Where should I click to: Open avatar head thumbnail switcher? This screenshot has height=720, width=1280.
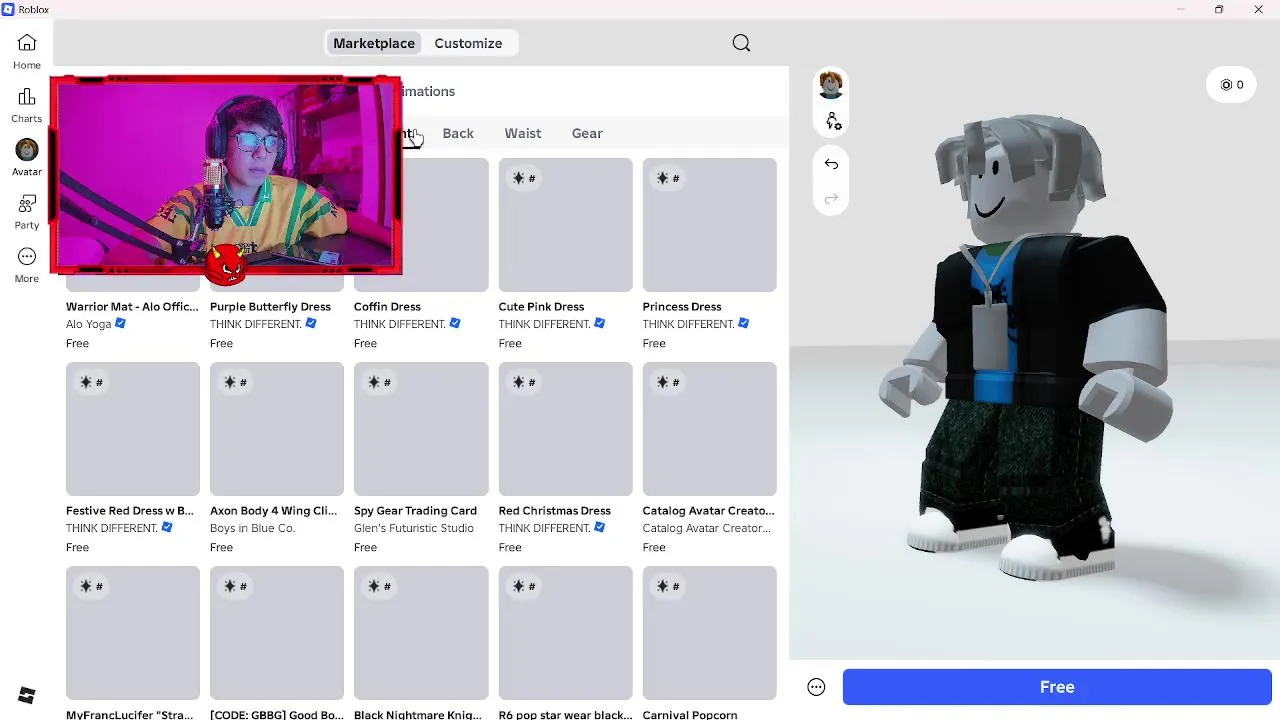[831, 84]
